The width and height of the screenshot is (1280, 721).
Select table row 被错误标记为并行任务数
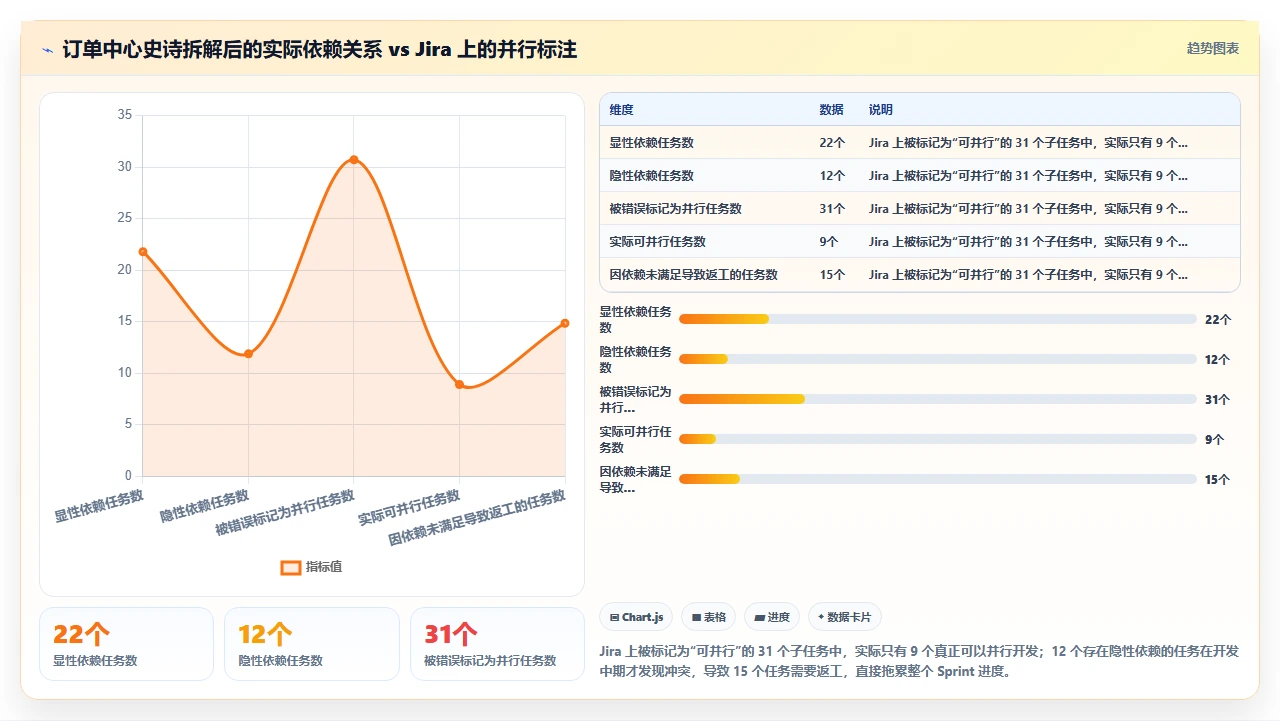tap(920, 209)
